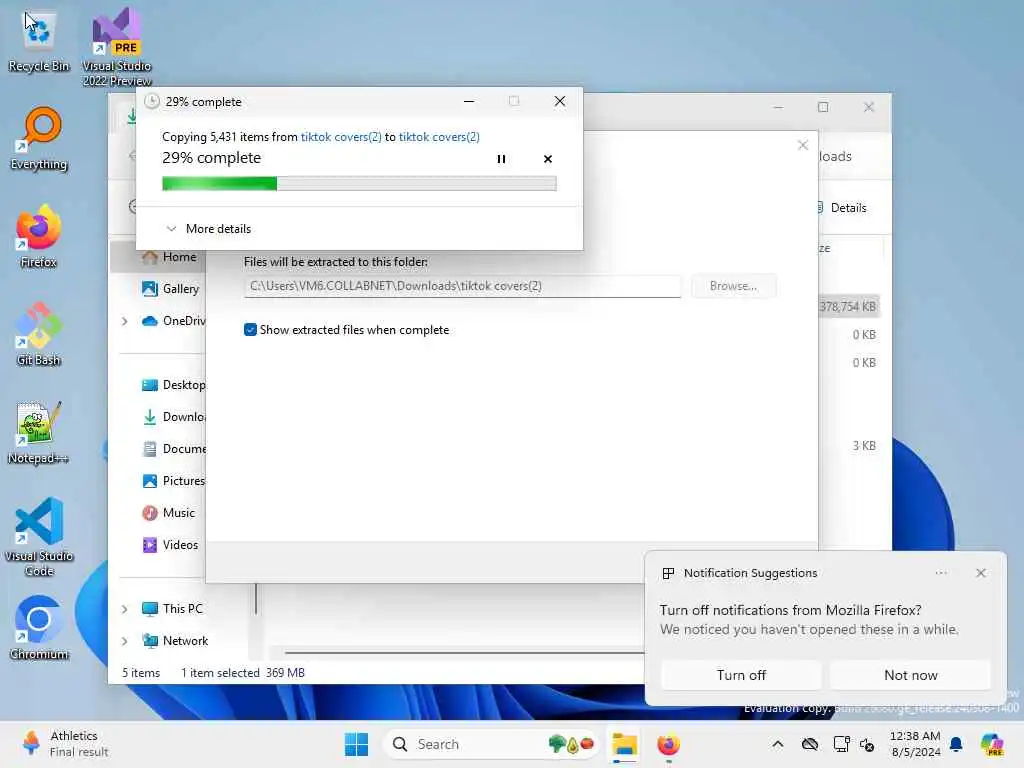
Task: Click the muted volume tray icon
Action: tap(867, 744)
